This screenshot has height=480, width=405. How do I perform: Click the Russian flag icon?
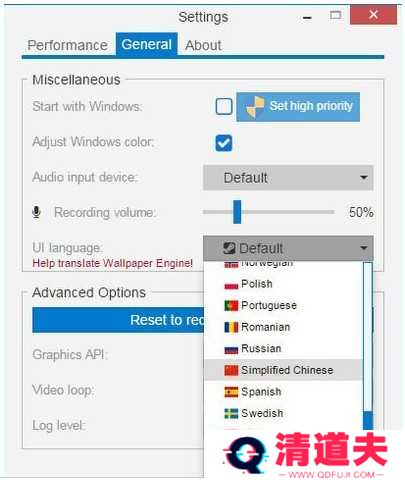click(x=231, y=349)
